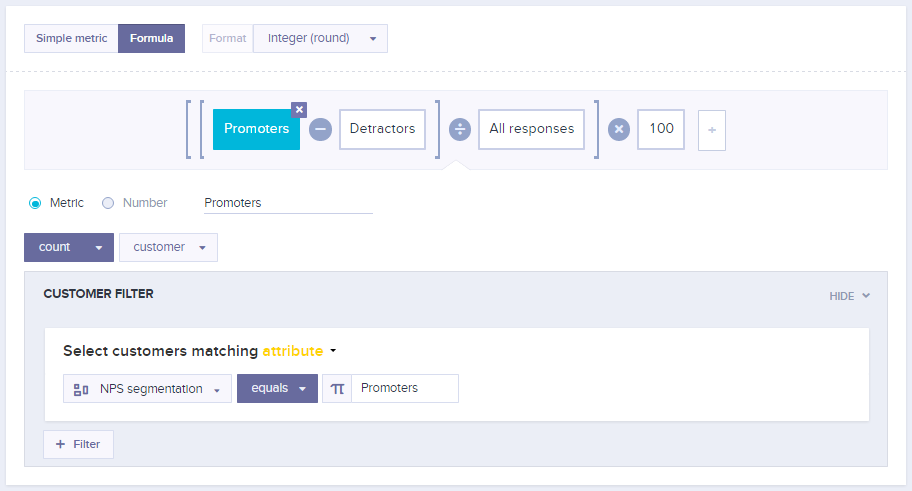The image size is (912, 491).
Task: Choose the Metric radio option
Action: [x=35, y=203]
